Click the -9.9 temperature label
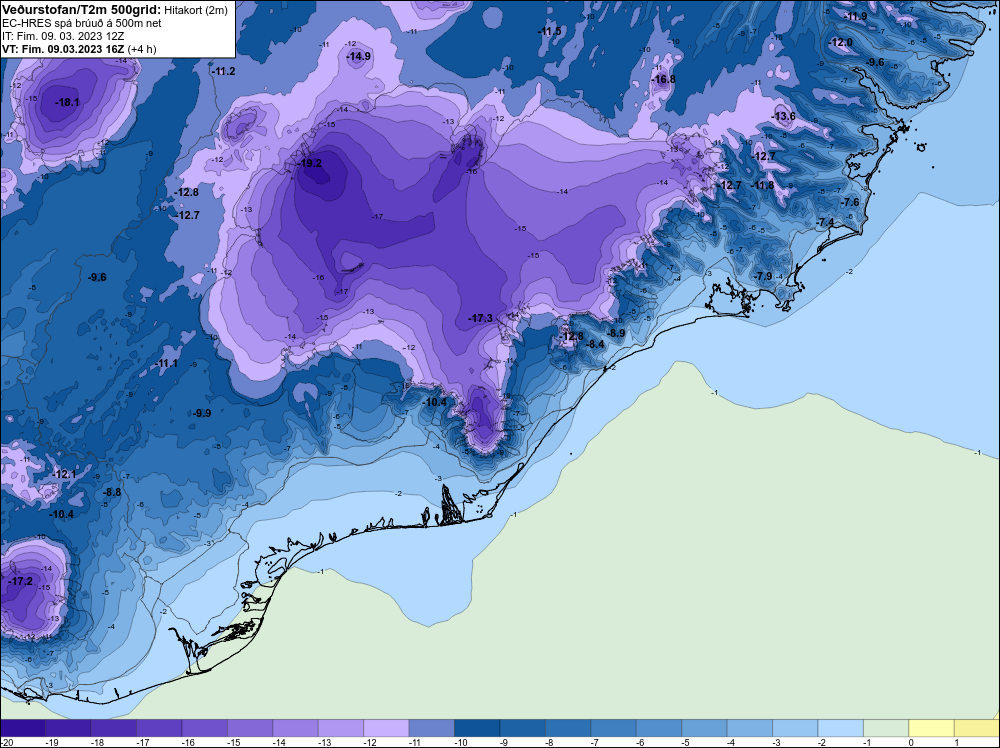The image size is (1000, 748). 202,413
